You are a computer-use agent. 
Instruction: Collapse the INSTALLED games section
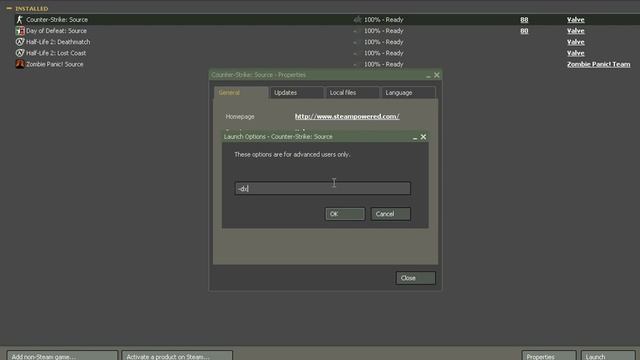[x=9, y=8]
